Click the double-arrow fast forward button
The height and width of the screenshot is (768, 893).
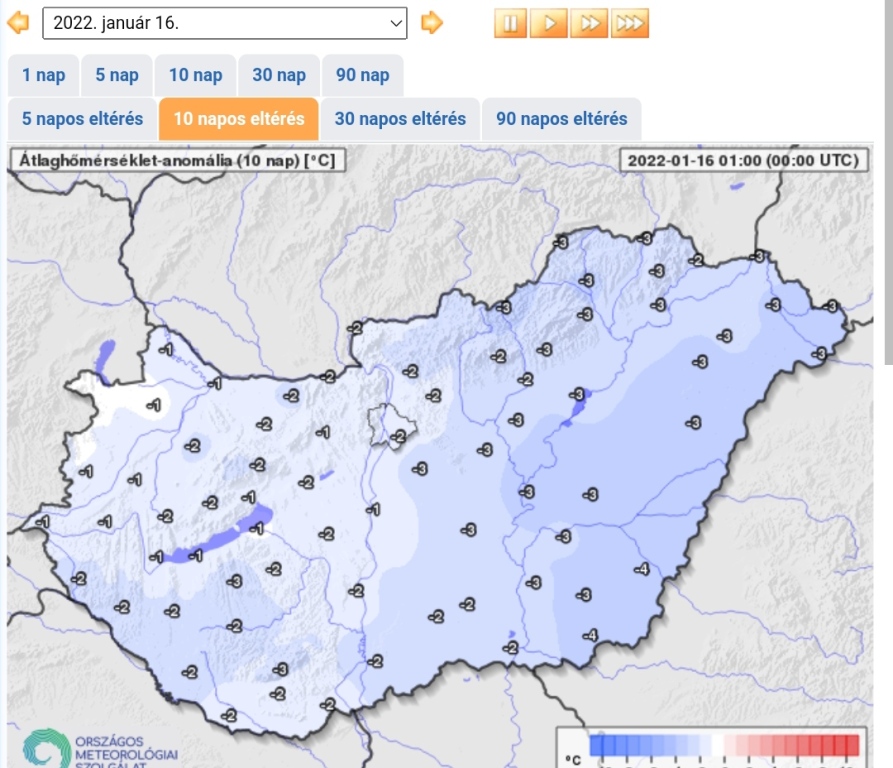589,23
